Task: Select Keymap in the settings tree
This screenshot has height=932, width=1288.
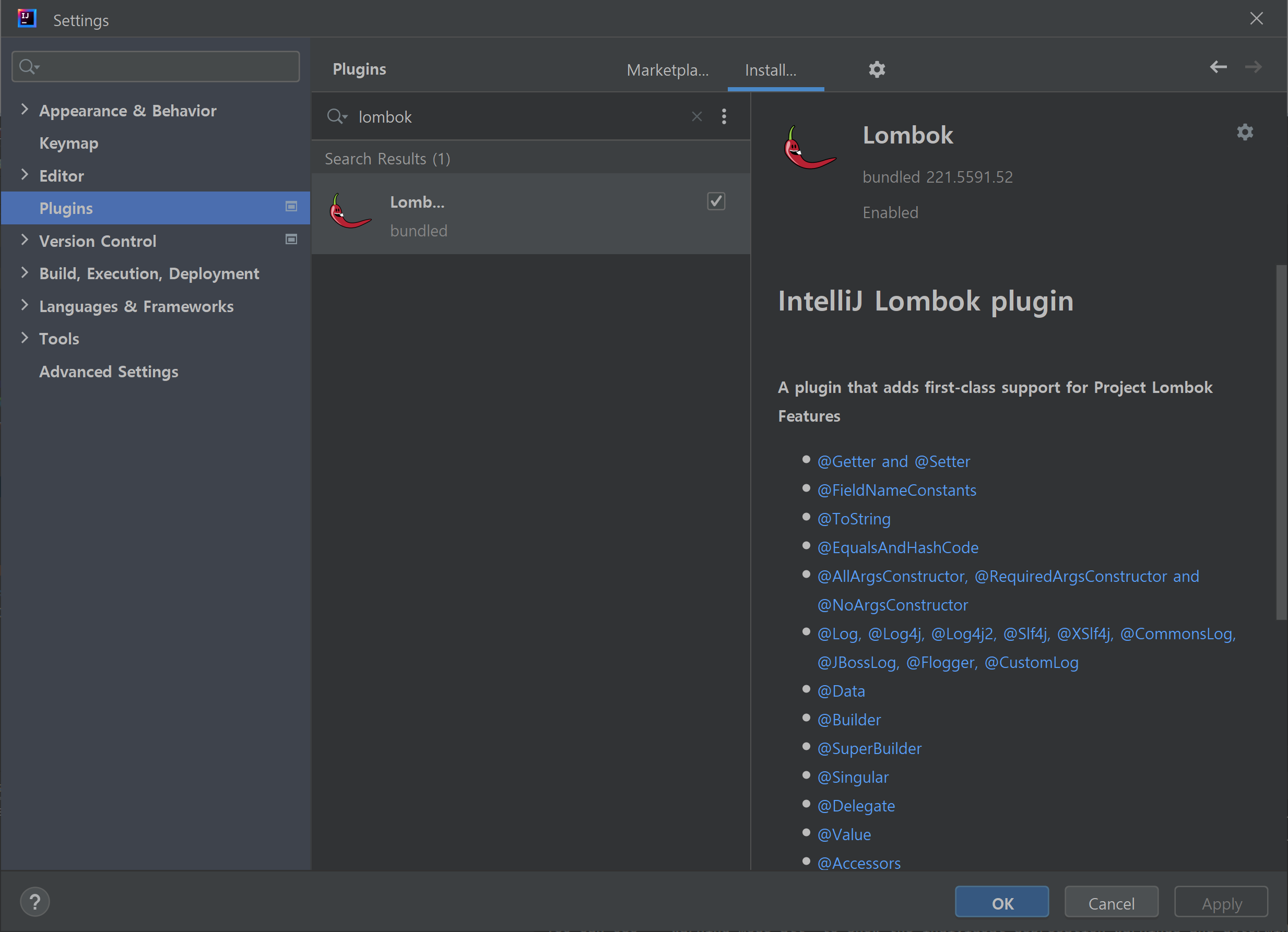Action: (69, 143)
